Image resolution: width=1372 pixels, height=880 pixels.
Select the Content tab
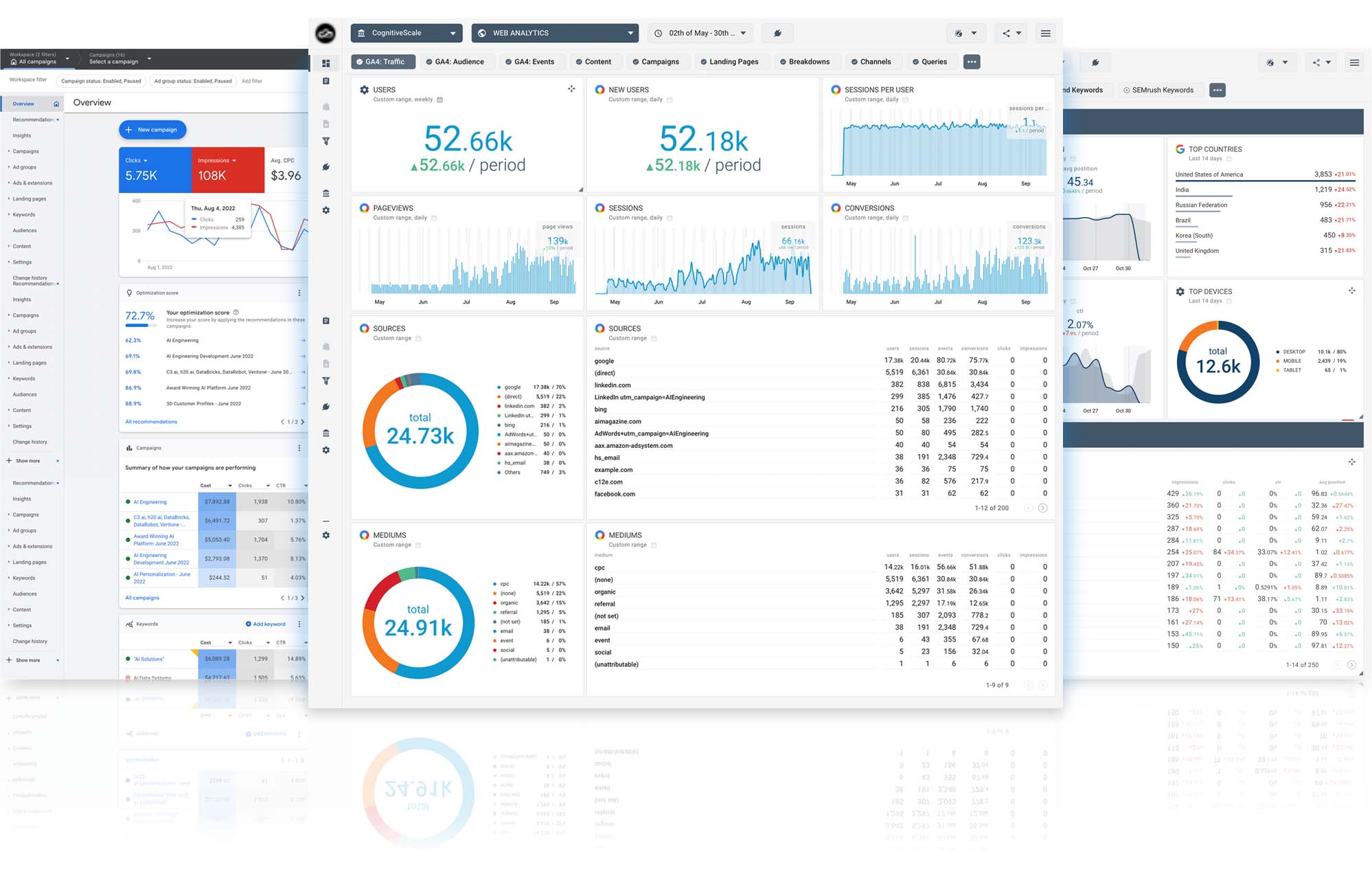point(593,62)
